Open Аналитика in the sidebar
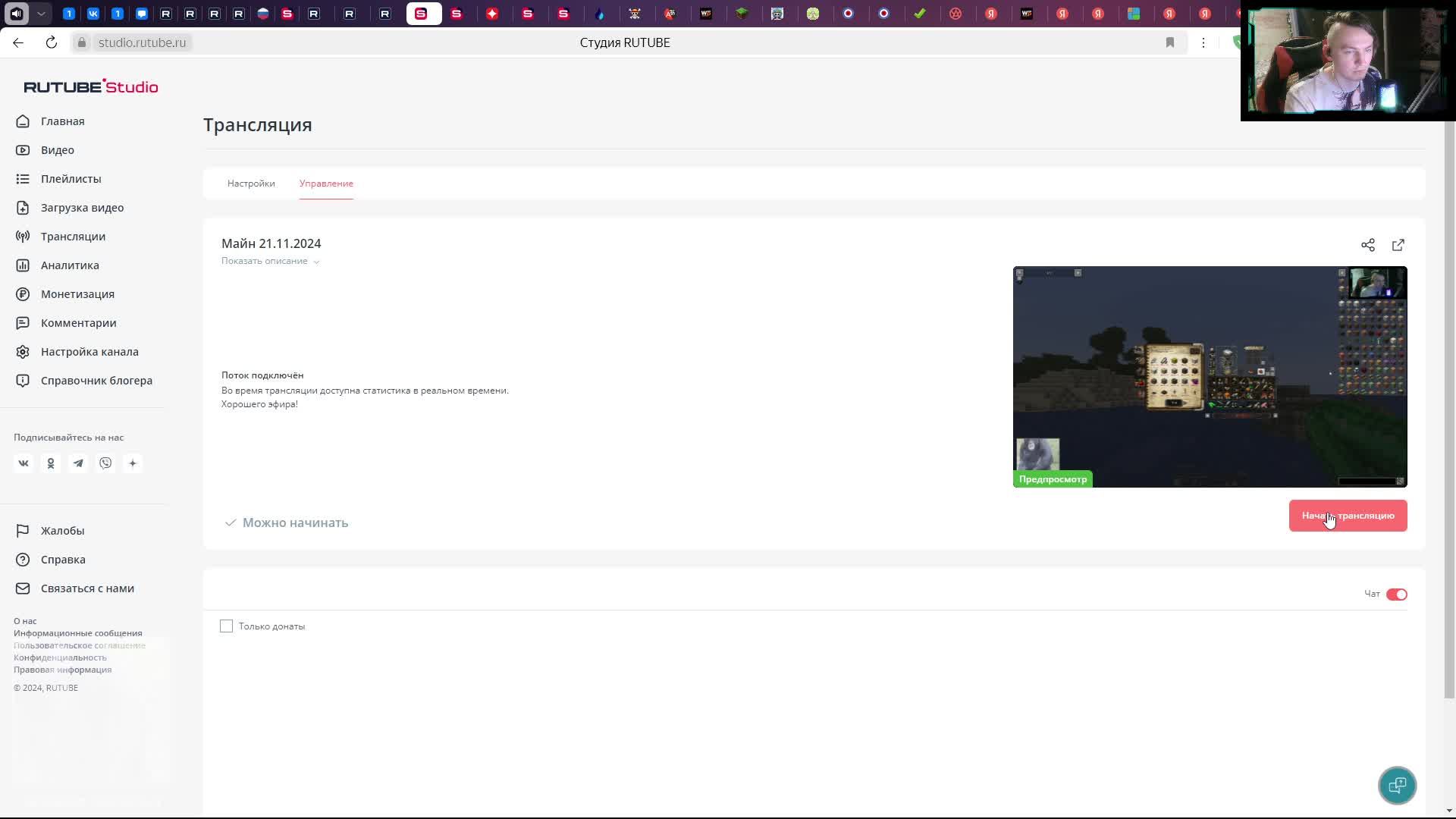1456x819 pixels. 70,265
